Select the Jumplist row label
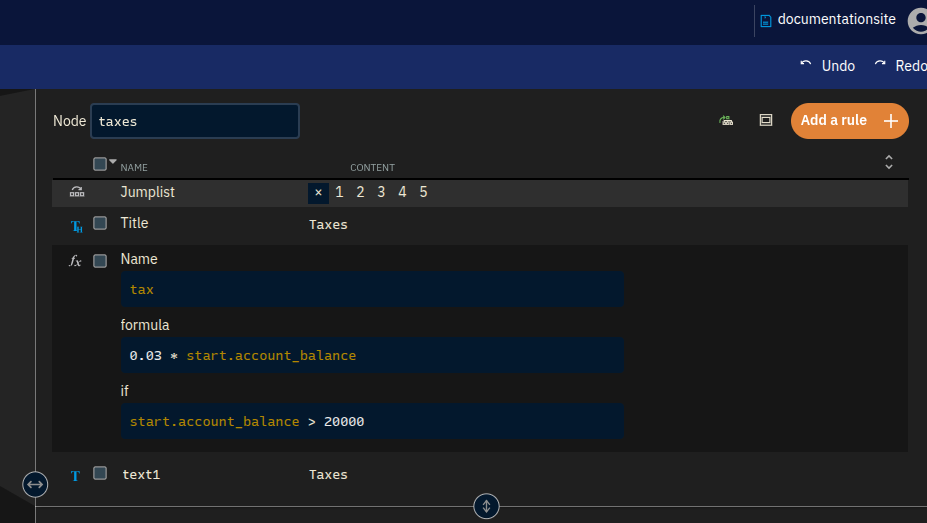The width and height of the screenshot is (927, 523). point(148,192)
